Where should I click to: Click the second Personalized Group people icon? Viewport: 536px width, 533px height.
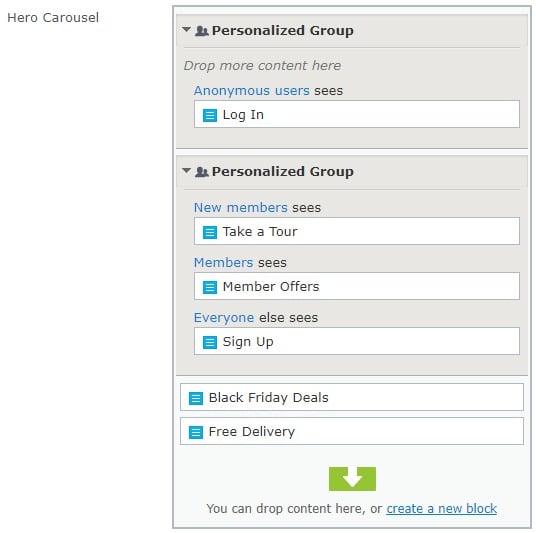pyautogui.click(x=202, y=172)
